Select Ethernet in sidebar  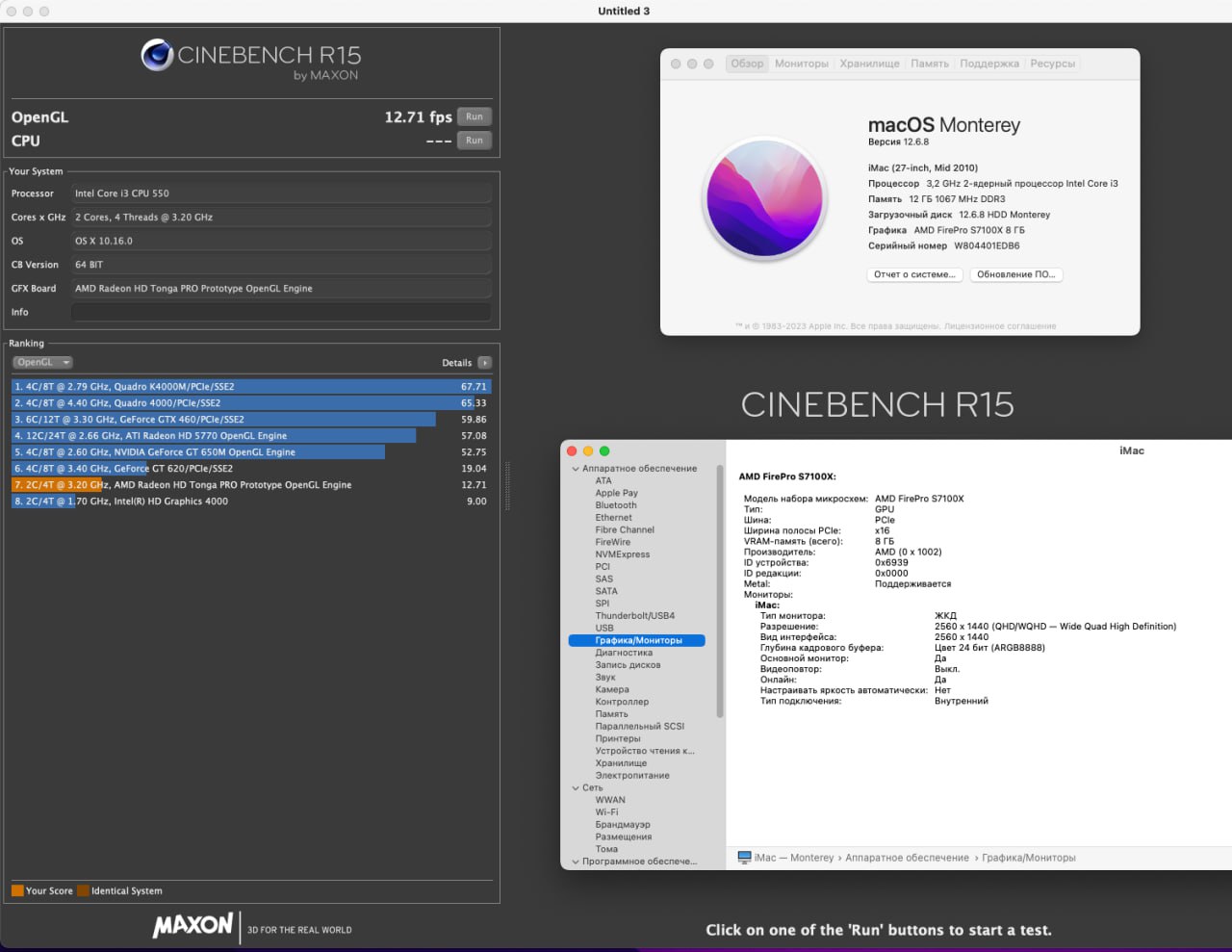tap(614, 518)
